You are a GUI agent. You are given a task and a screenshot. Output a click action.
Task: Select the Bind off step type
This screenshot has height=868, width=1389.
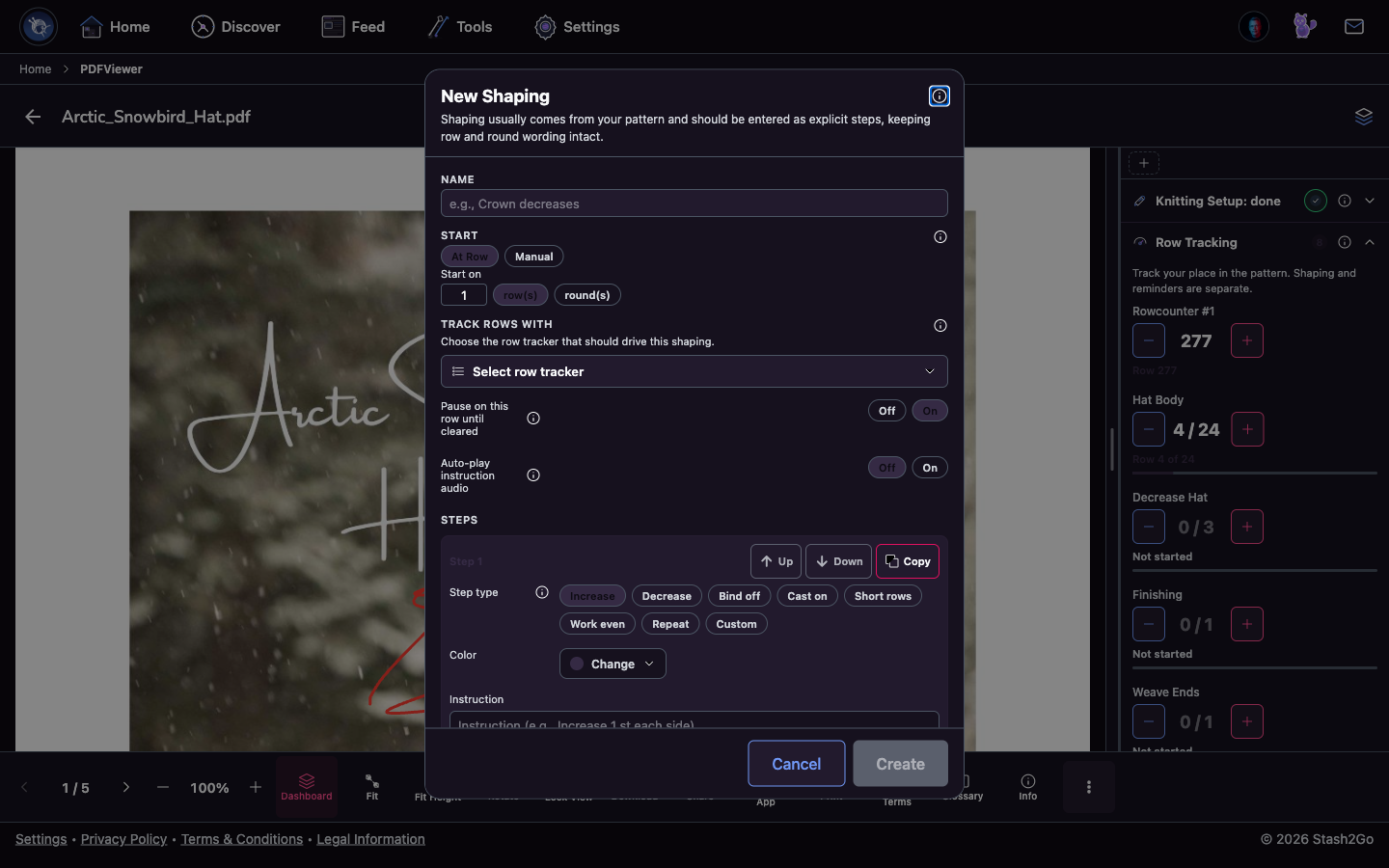point(740,596)
